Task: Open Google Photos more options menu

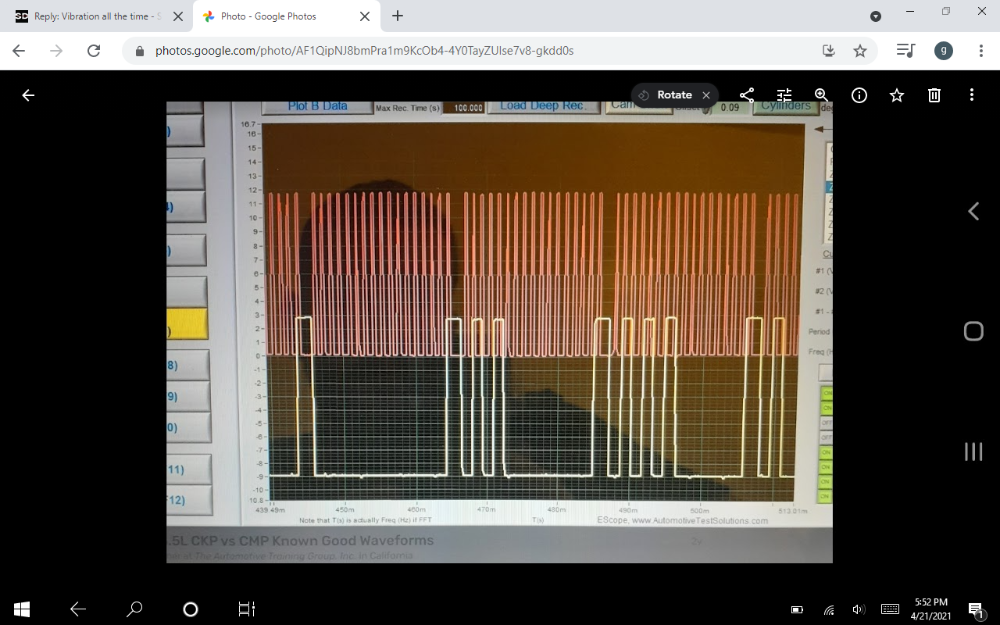Action: 971,95
